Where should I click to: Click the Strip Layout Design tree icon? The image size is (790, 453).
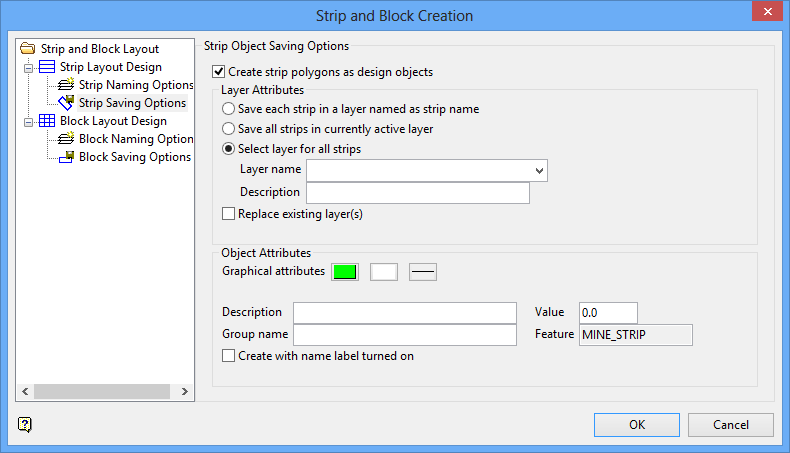[47, 67]
